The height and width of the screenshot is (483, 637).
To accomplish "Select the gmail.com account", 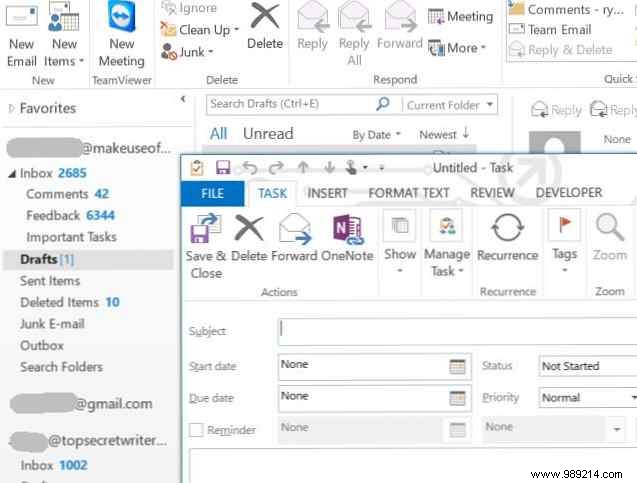I will (x=81, y=404).
